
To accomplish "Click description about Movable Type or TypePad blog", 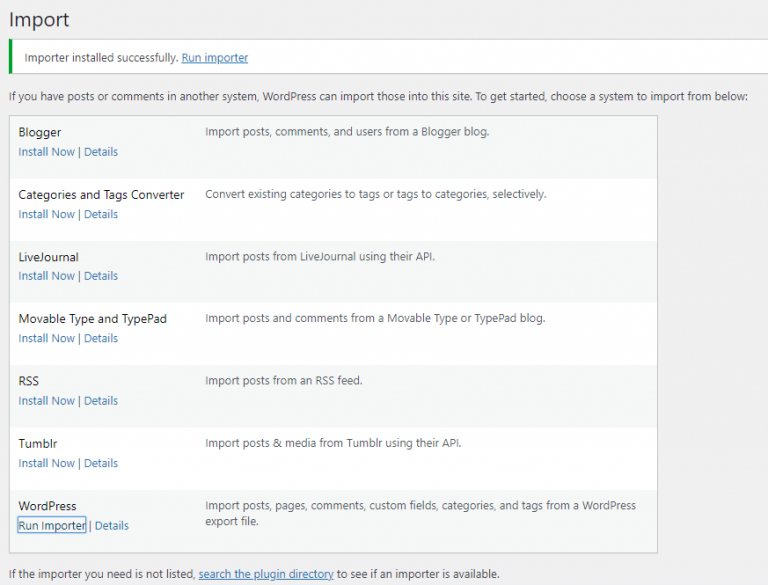I will (375, 318).
